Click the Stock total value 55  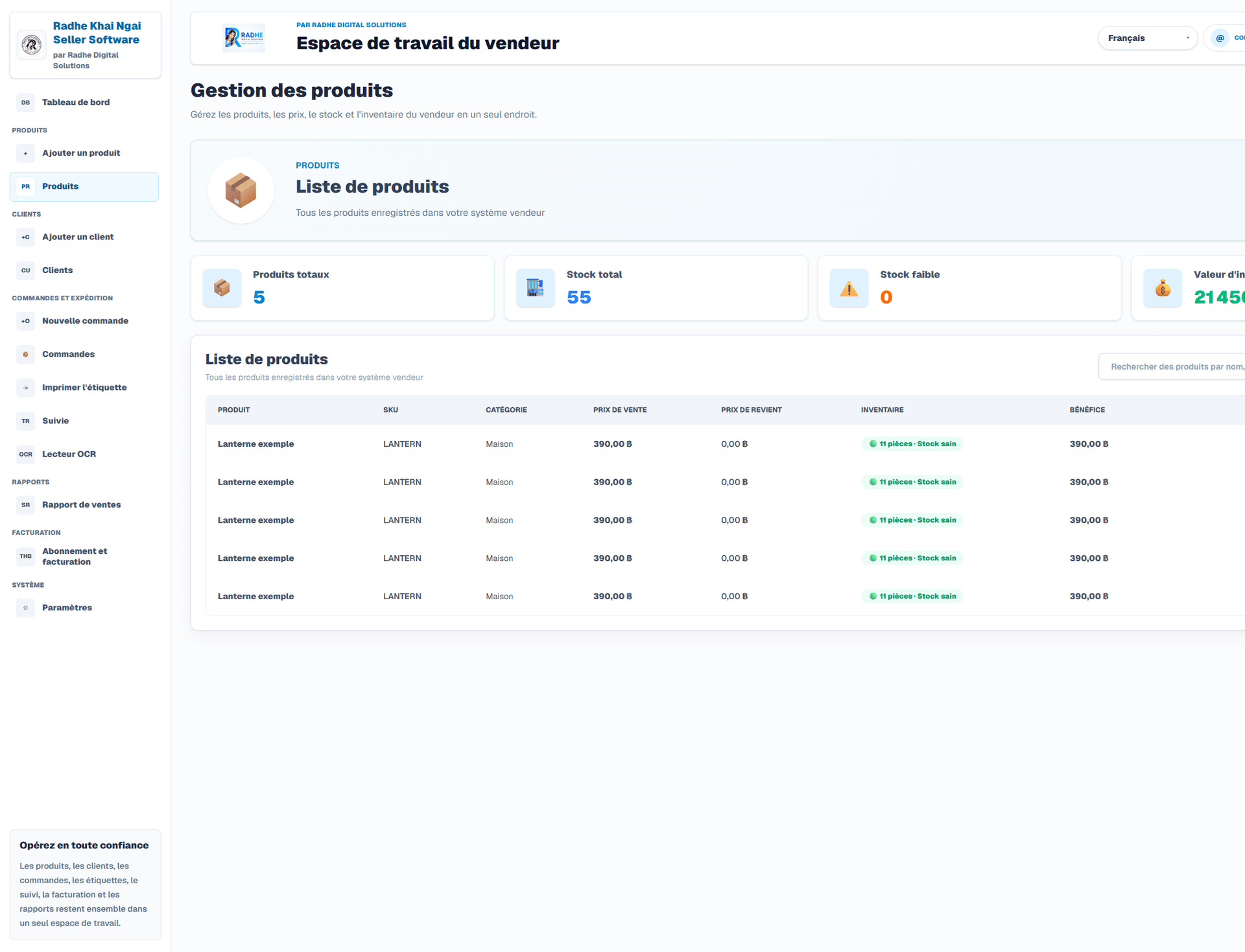[x=579, y=297]
